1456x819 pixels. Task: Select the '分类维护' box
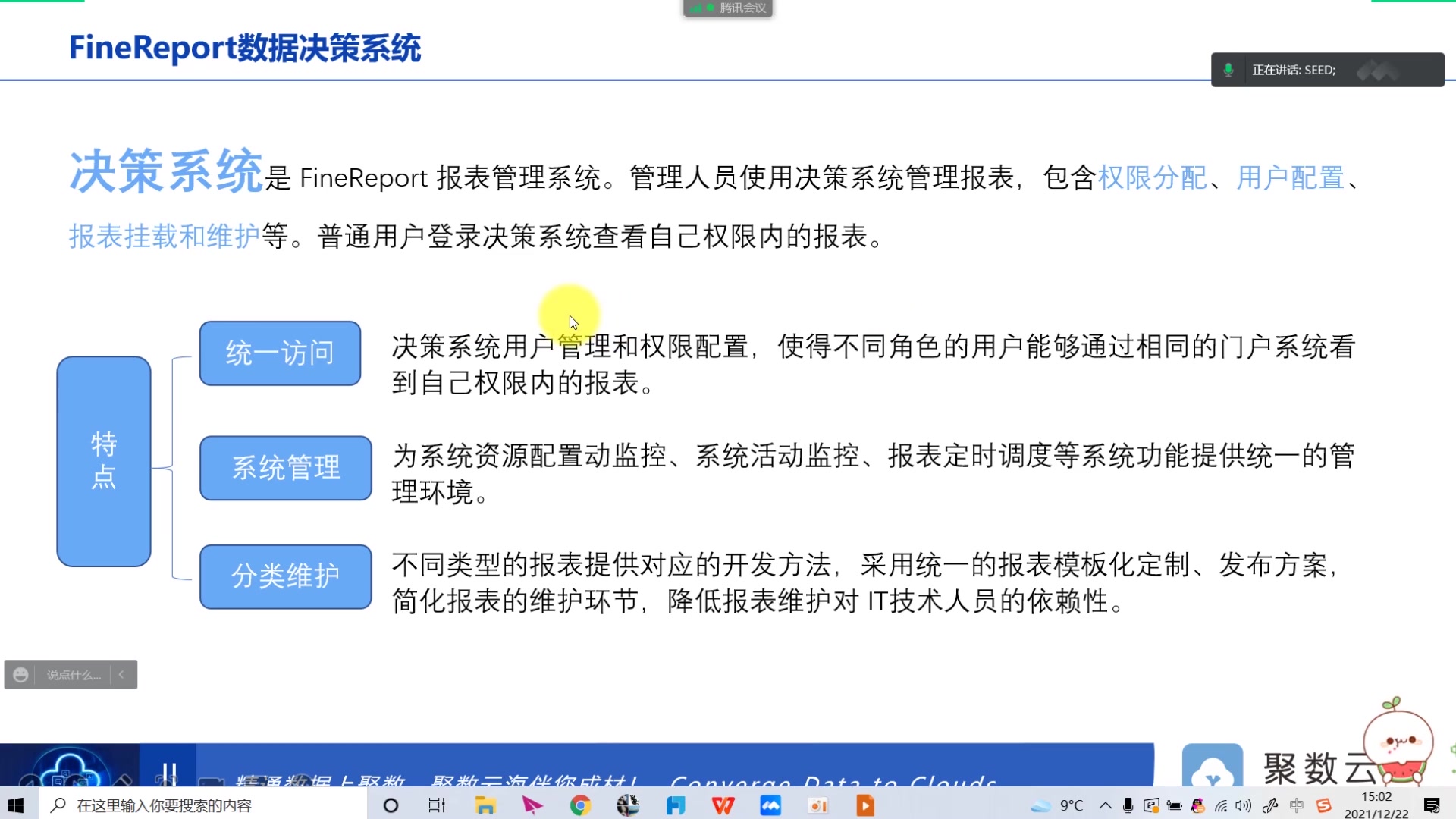pos(286,576)
